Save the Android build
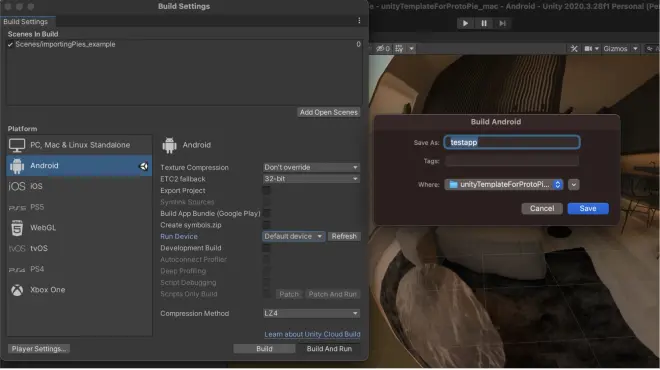This screenshot has height=370, width=660. click(588, 209)
